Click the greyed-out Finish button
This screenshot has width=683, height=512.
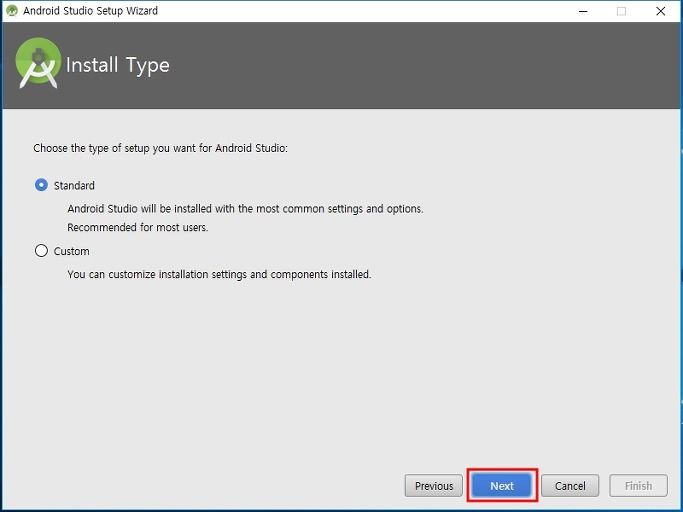638,485
